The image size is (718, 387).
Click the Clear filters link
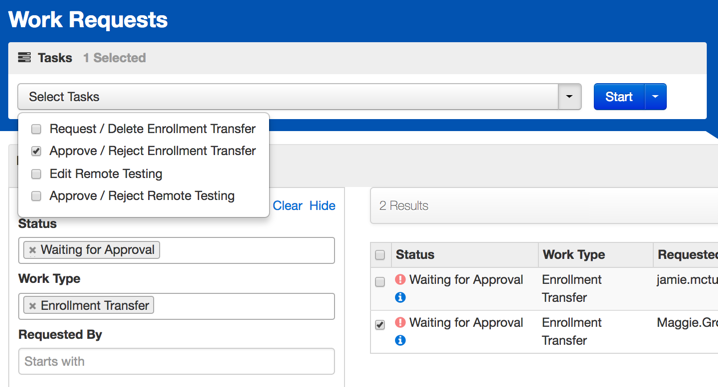[x=288, y=206]
